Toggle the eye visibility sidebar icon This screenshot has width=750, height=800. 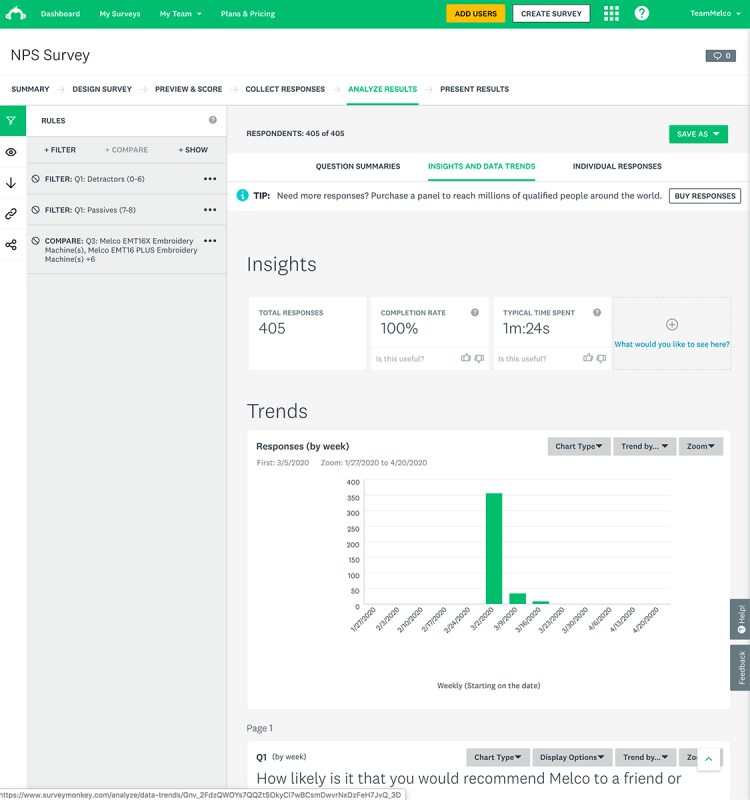click(x=11, y=152)
